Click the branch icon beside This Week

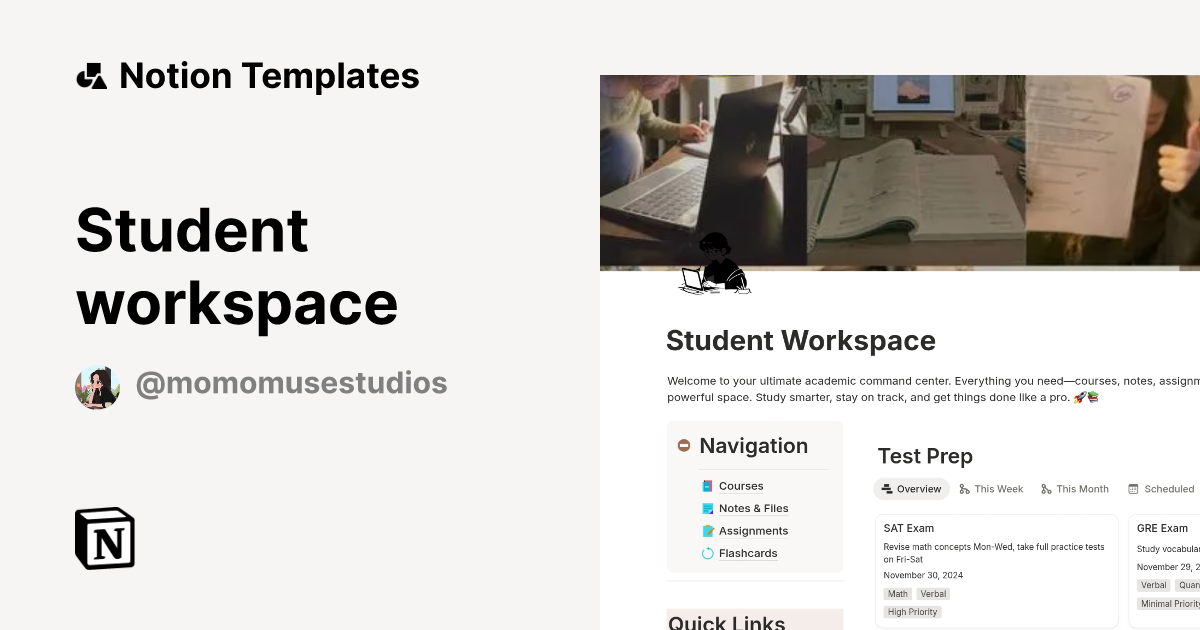tap(964, 489)
